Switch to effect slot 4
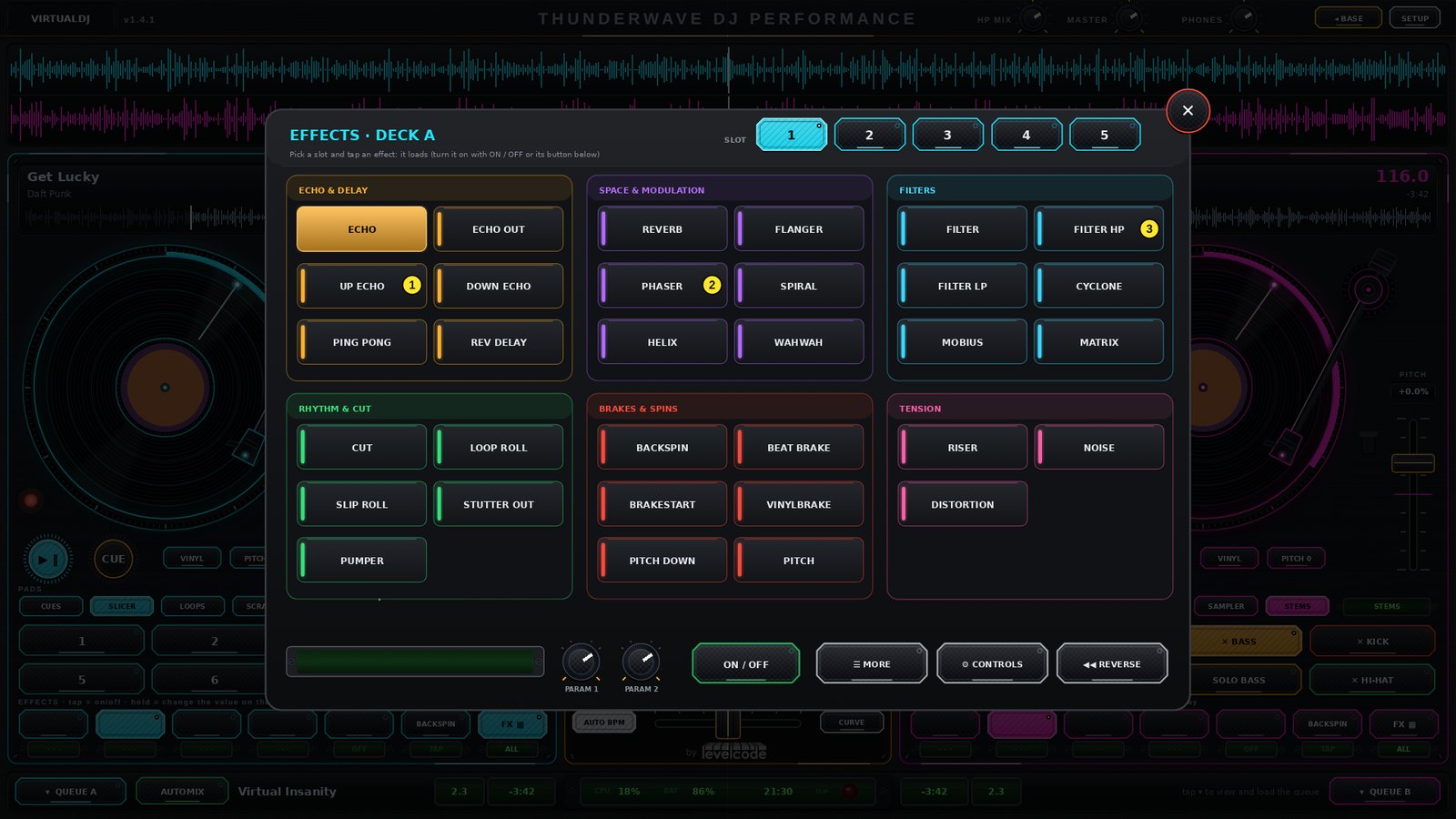This screenshot has width=1456, height=819. tap(1026, 135)
